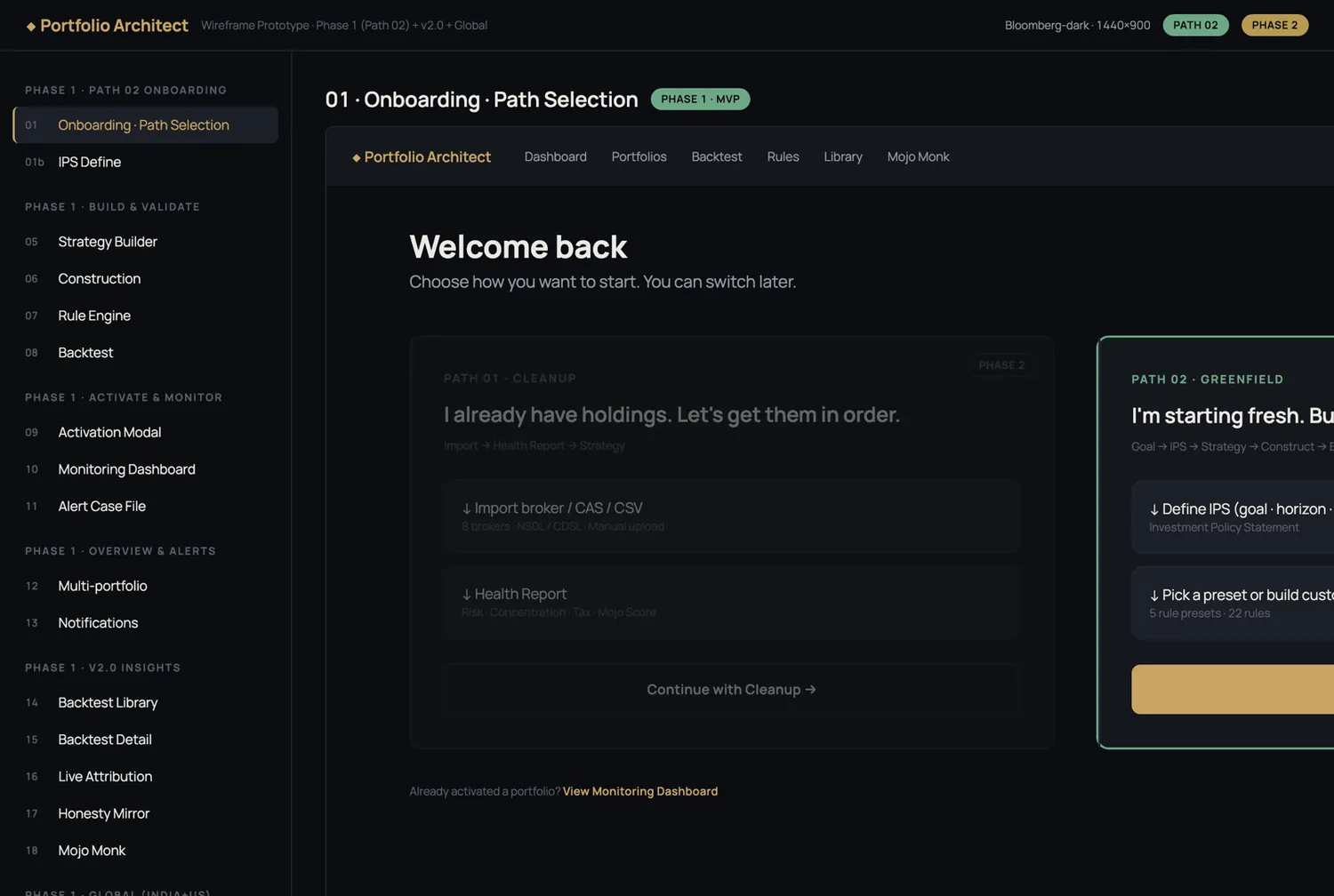Open Live Attribution from sidebar

click(146, 777)
